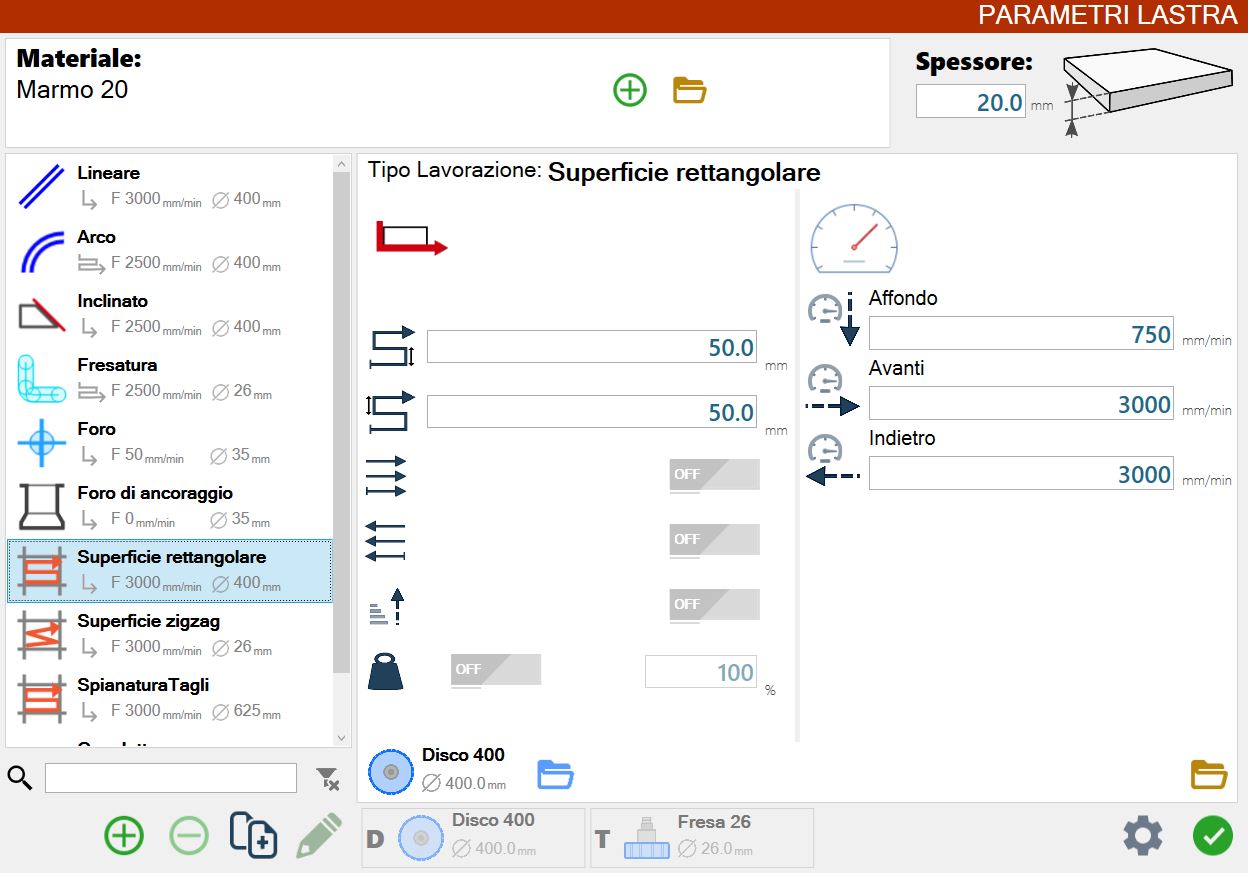Click the machining list scrollbar down arrow
The image size is (1248, 873).
point(342,738)
